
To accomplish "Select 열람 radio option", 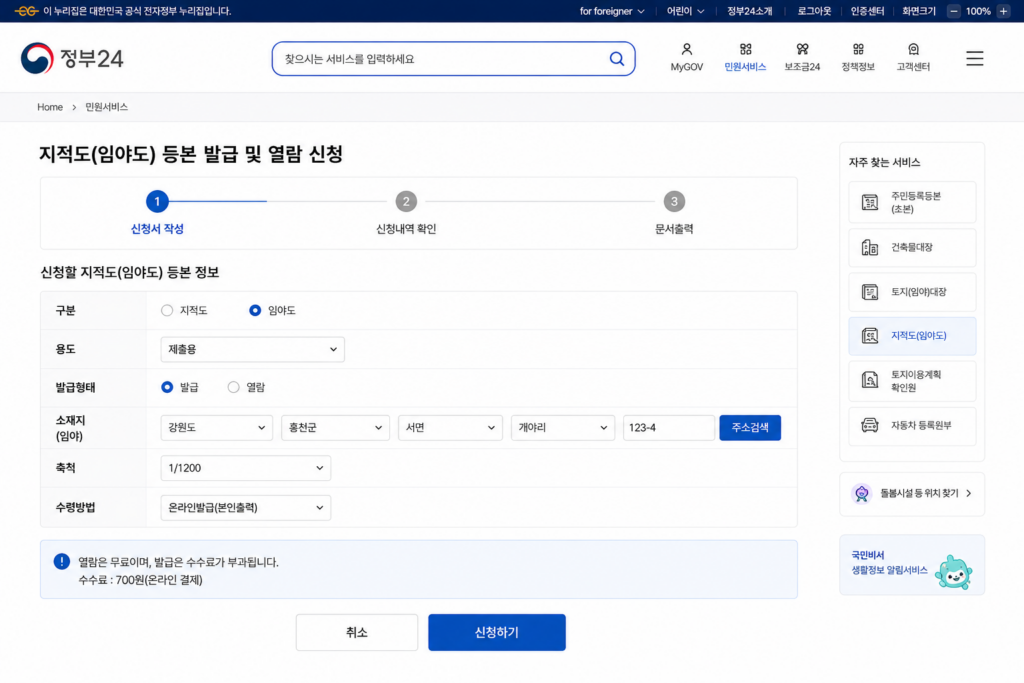I will [x=233, y=387].
